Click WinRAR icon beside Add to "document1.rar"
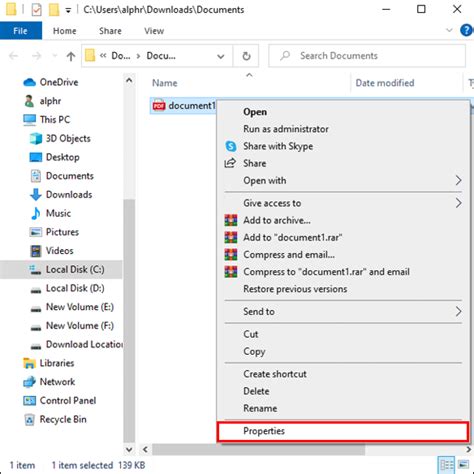This screenshot has width=474, height=474. (231, 238)
